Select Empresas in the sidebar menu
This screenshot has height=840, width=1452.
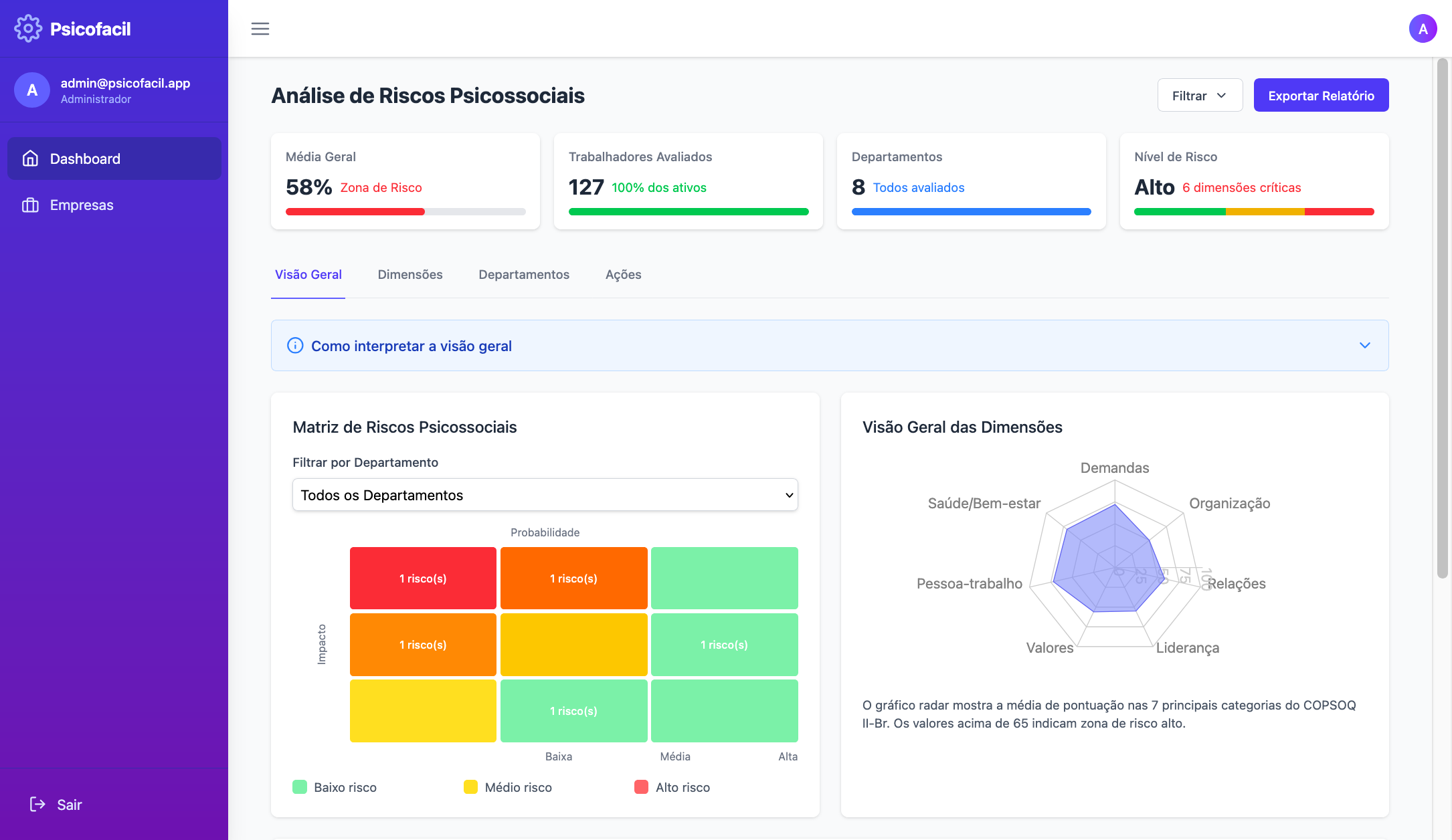[82, 205]
